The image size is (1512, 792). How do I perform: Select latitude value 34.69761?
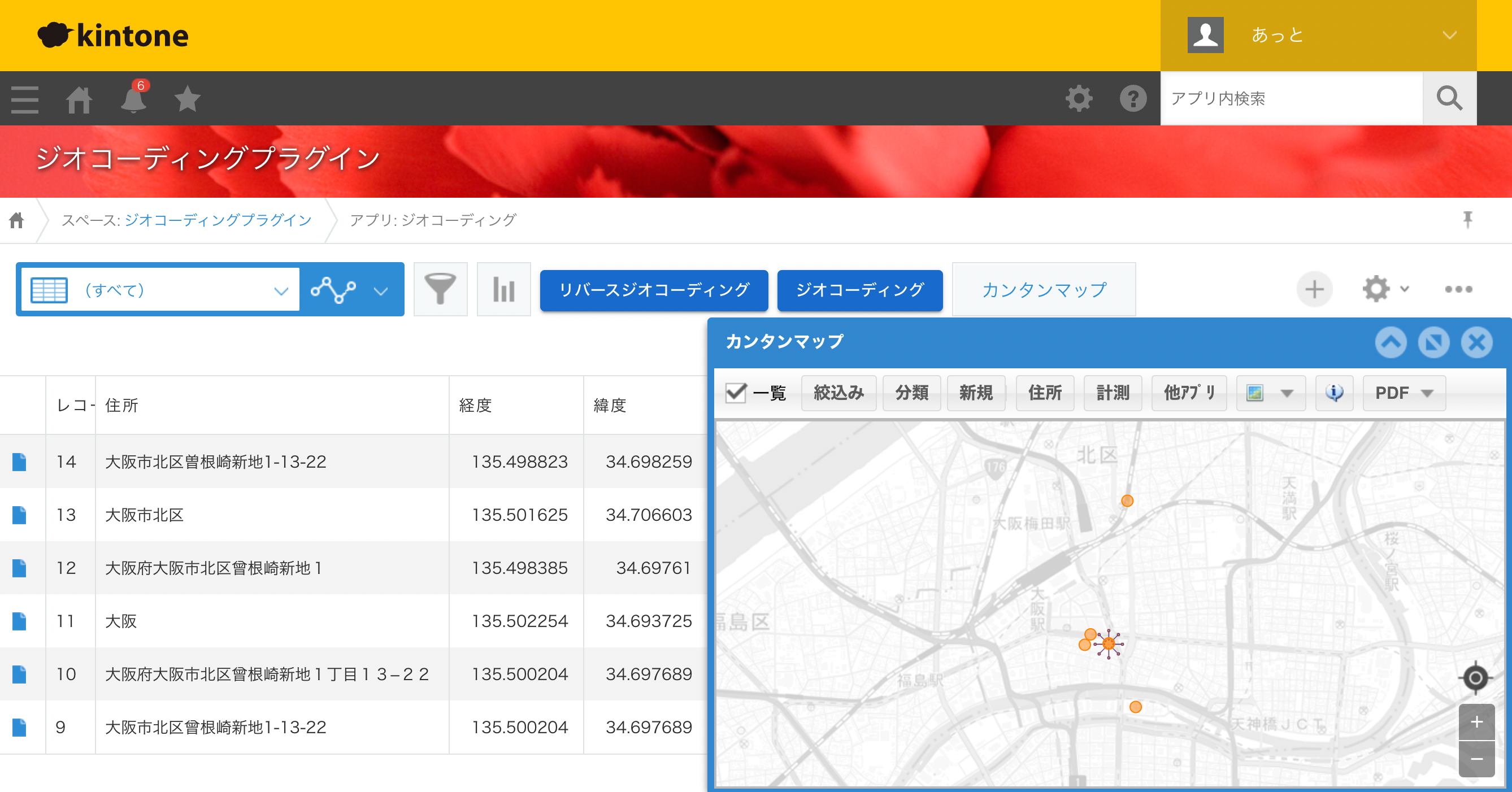pos(653,568)
